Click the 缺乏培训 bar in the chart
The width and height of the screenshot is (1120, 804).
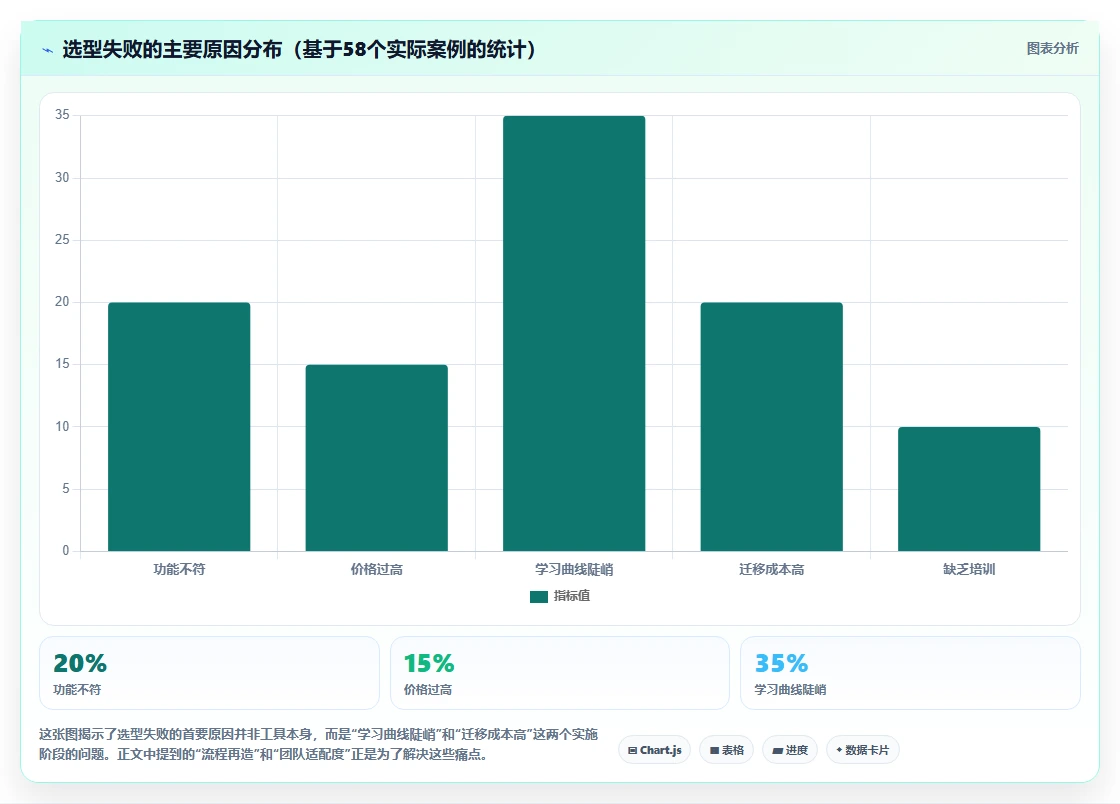(x=969, y=488)
